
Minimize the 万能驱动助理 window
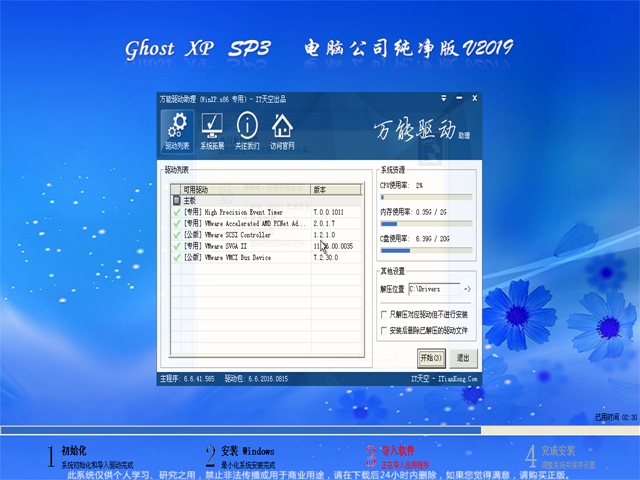459,98
